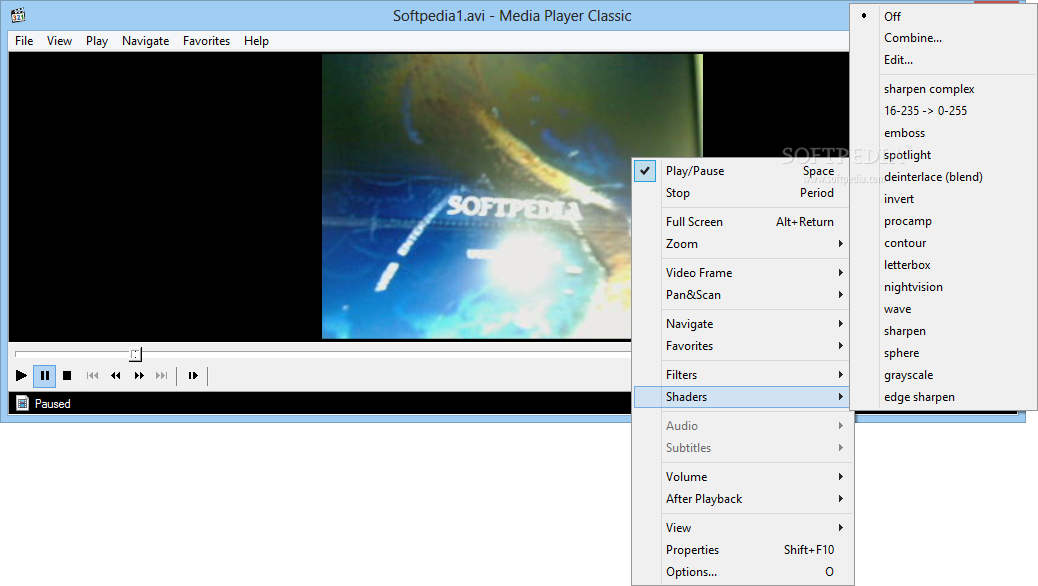The image size is (1038, 586).
Task: Open the Play menu
Action: coord(97,41)
